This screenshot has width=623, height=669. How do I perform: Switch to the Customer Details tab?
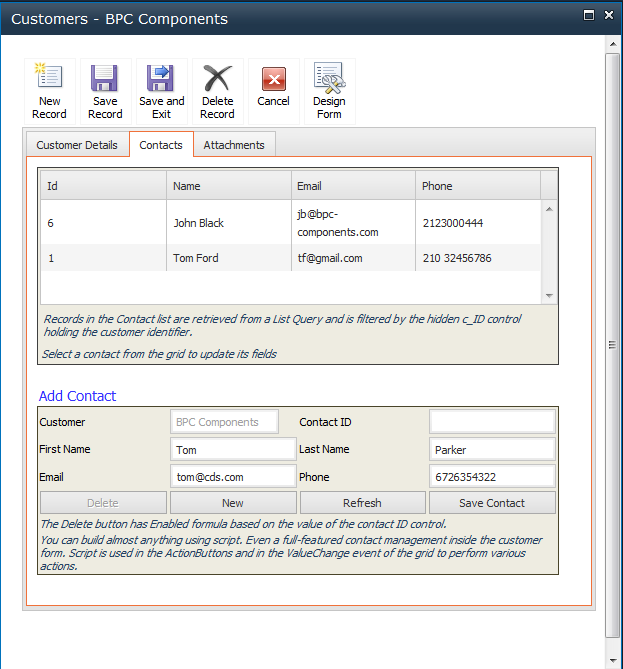coord(77,145)
